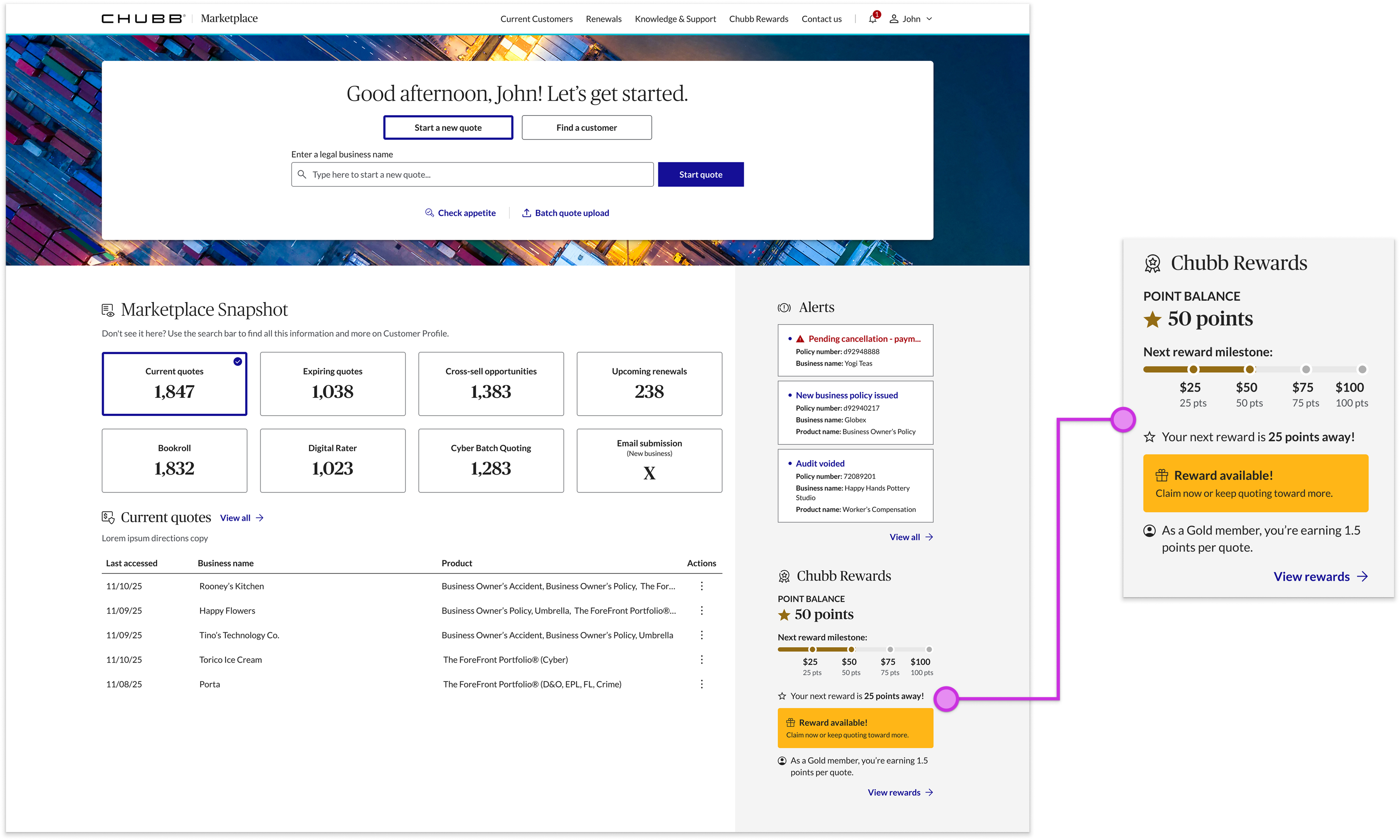Select the Expiring quotes snapshot card
The image size is (1400, 840).
[x=332, y=384]
